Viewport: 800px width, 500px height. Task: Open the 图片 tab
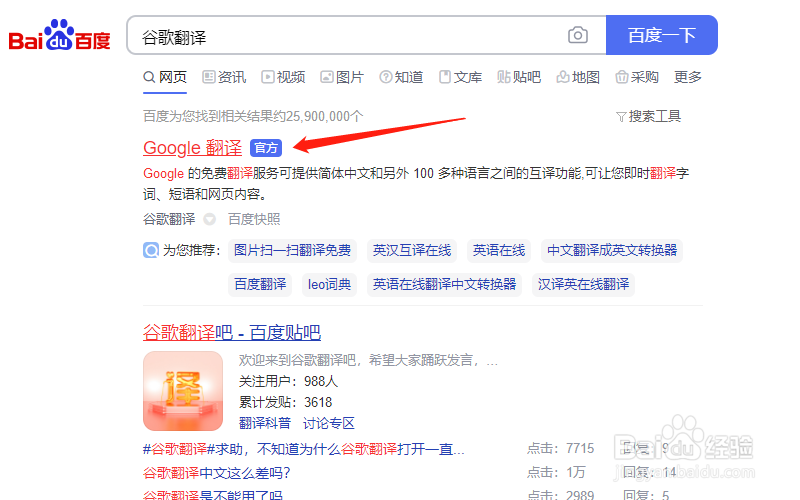point(342,77)
